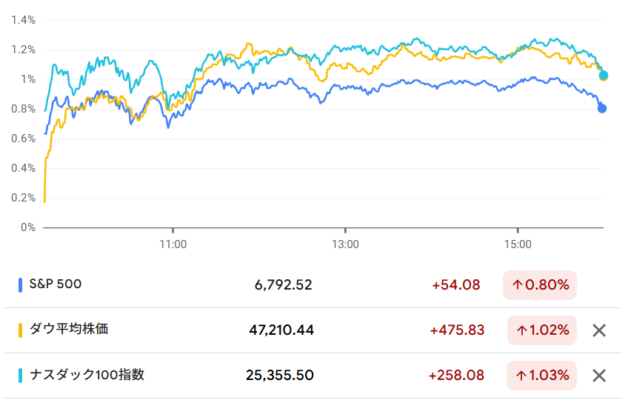
Task: Click the S&P 500 0.80% change badge
Action: pyautogui.click(x=540, y=285)
